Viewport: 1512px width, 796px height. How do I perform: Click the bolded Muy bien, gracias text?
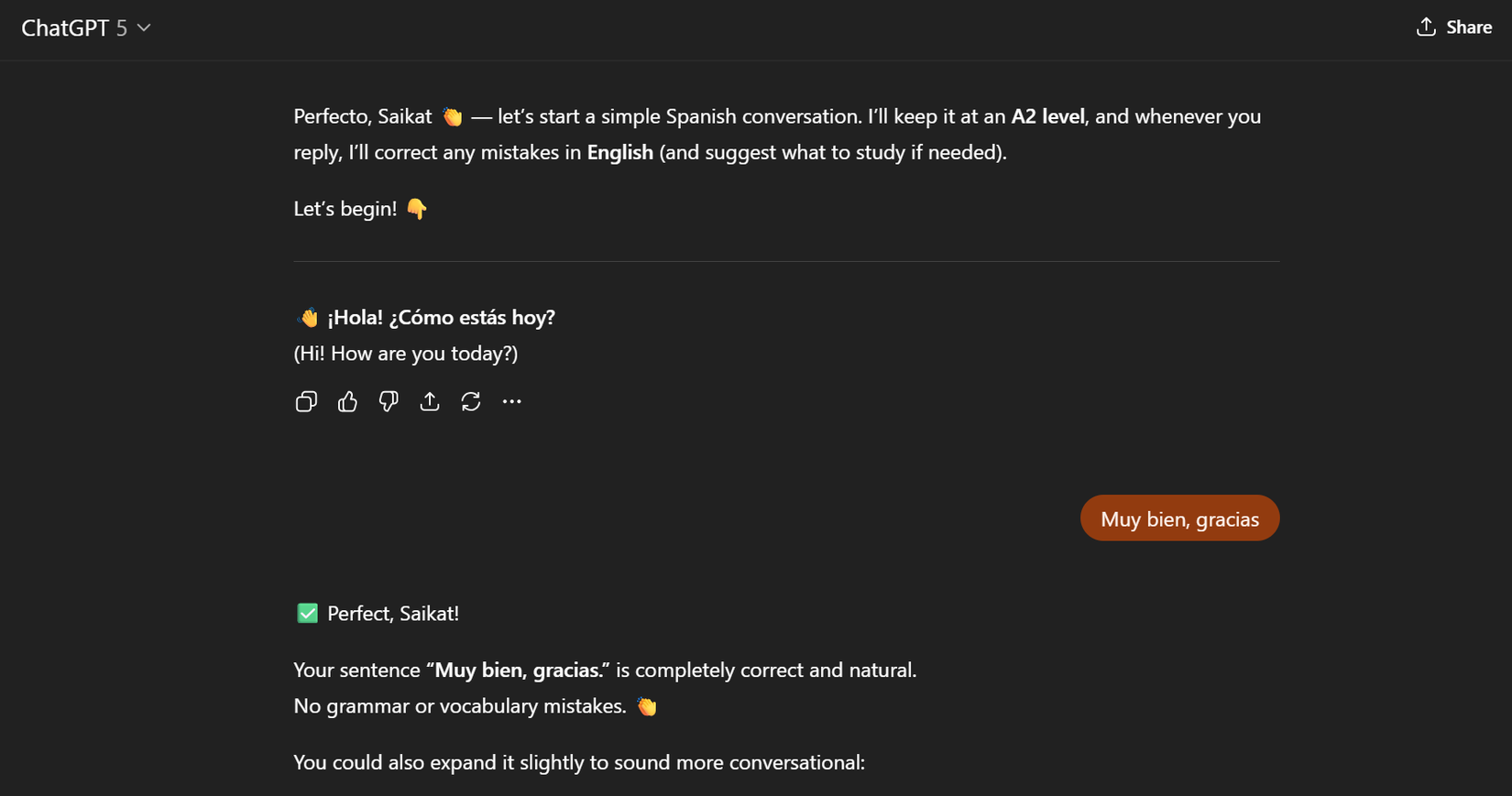pos(514,670)
